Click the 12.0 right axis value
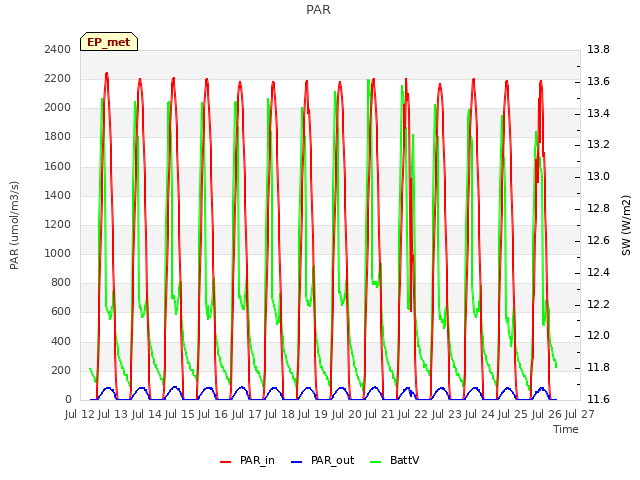This screenshot has width=640, height=480. pyautogui.click(x=598, y=336)
